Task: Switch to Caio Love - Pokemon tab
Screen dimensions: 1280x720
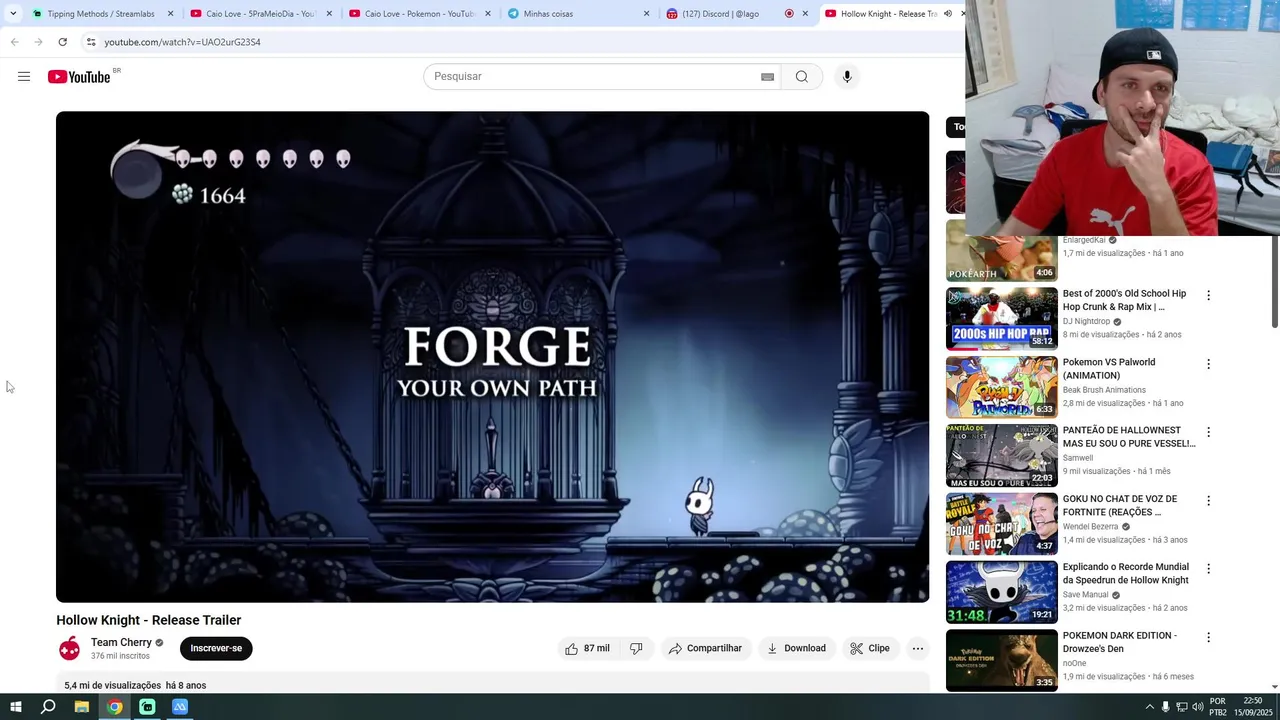Action: point(419,14)
